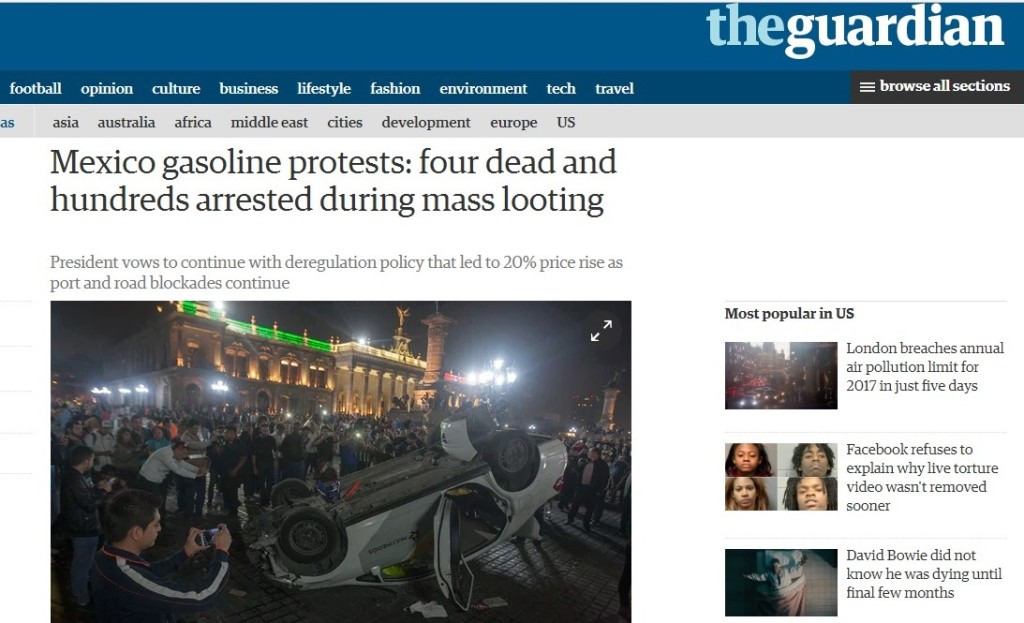Expand the article photo to fullscreen
The width and height of the screenshot is (1024, 623).
601,330
